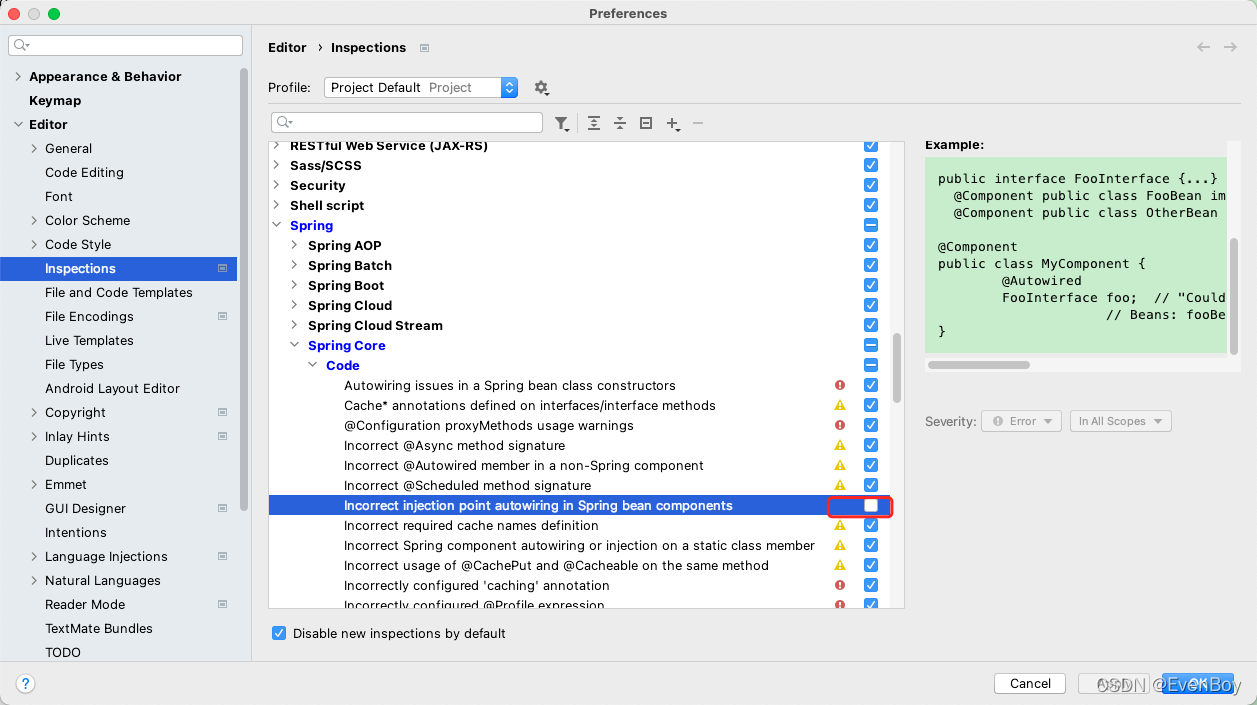Expand the Appearance & Behavior settings section
Viewport: 1257px width, 705px height.
18,77
